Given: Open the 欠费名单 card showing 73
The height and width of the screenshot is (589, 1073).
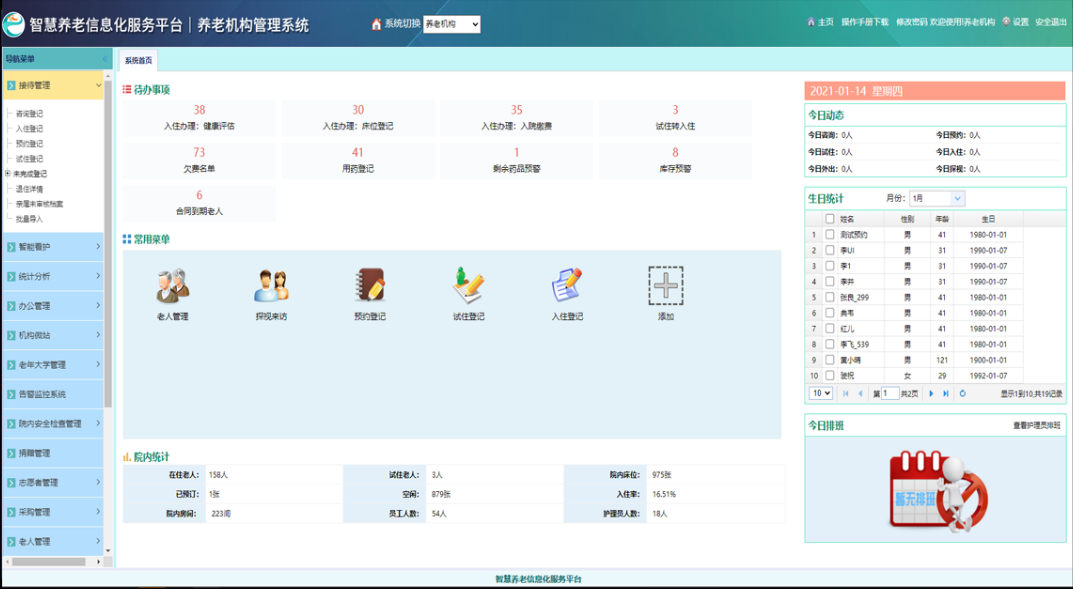Looking at the screenshot, I should [199, 161].
